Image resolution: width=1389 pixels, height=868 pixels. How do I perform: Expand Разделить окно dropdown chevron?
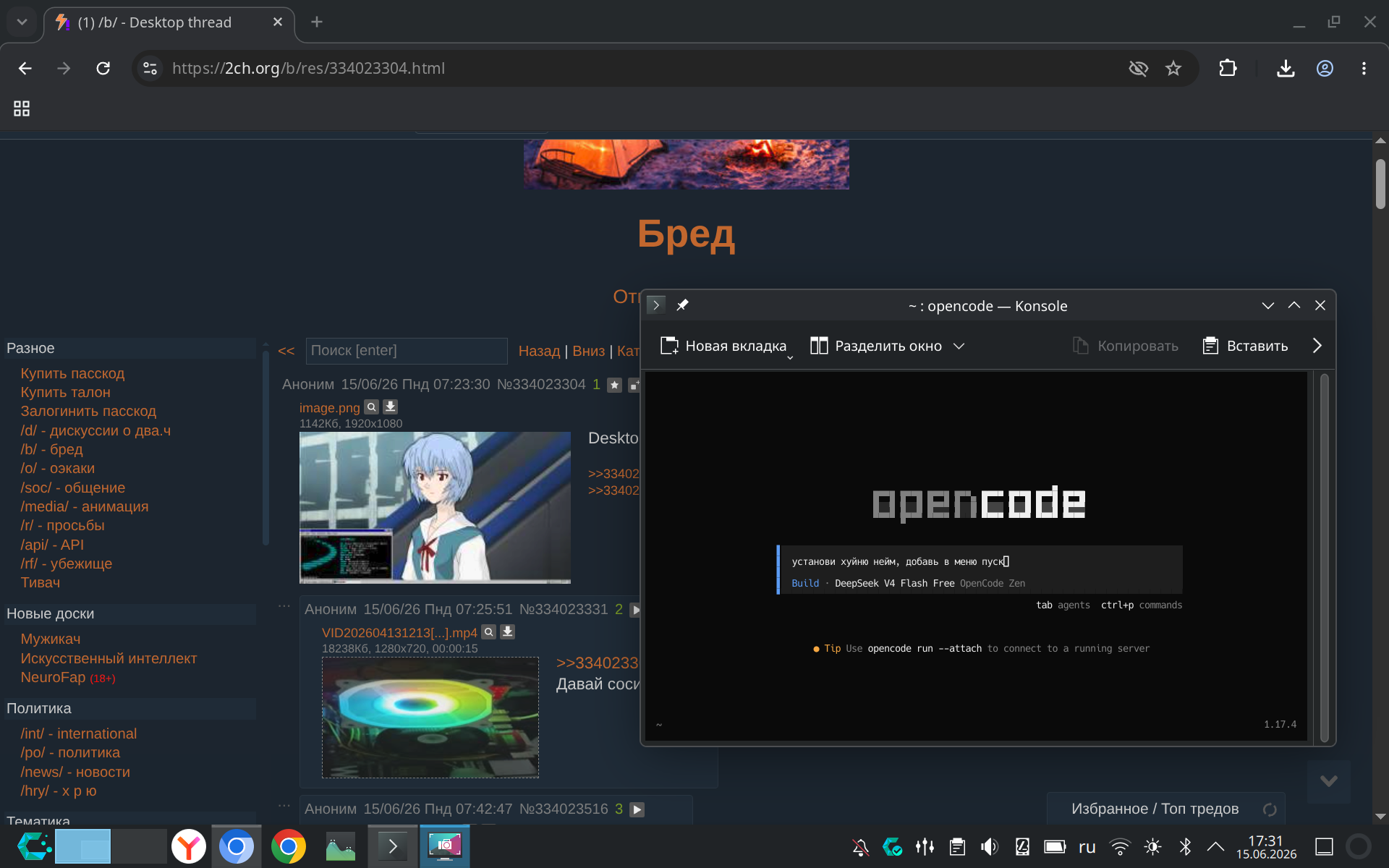(959, 346)
